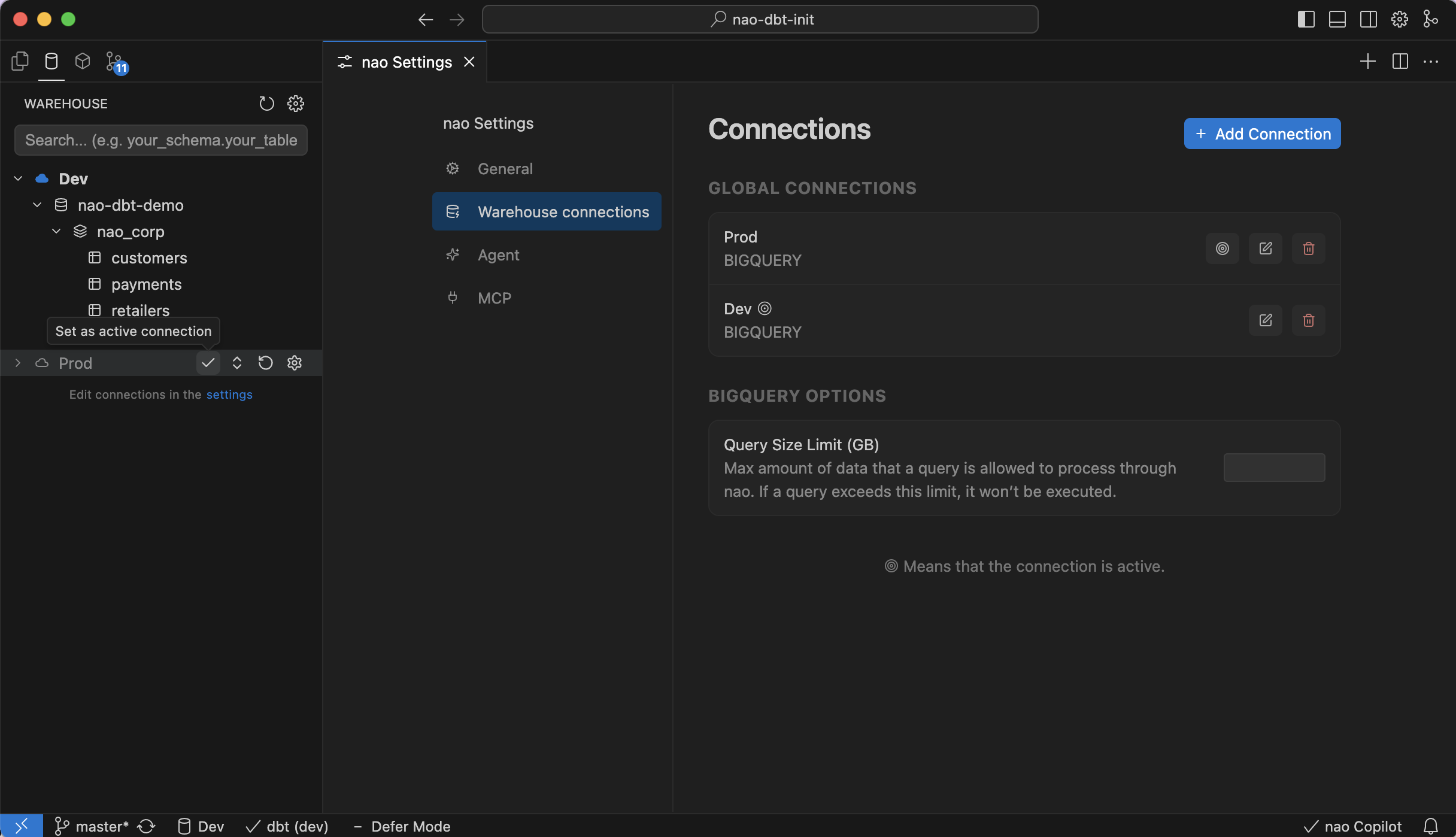Activate Prod connection via target icon

tap(1222, 248)
